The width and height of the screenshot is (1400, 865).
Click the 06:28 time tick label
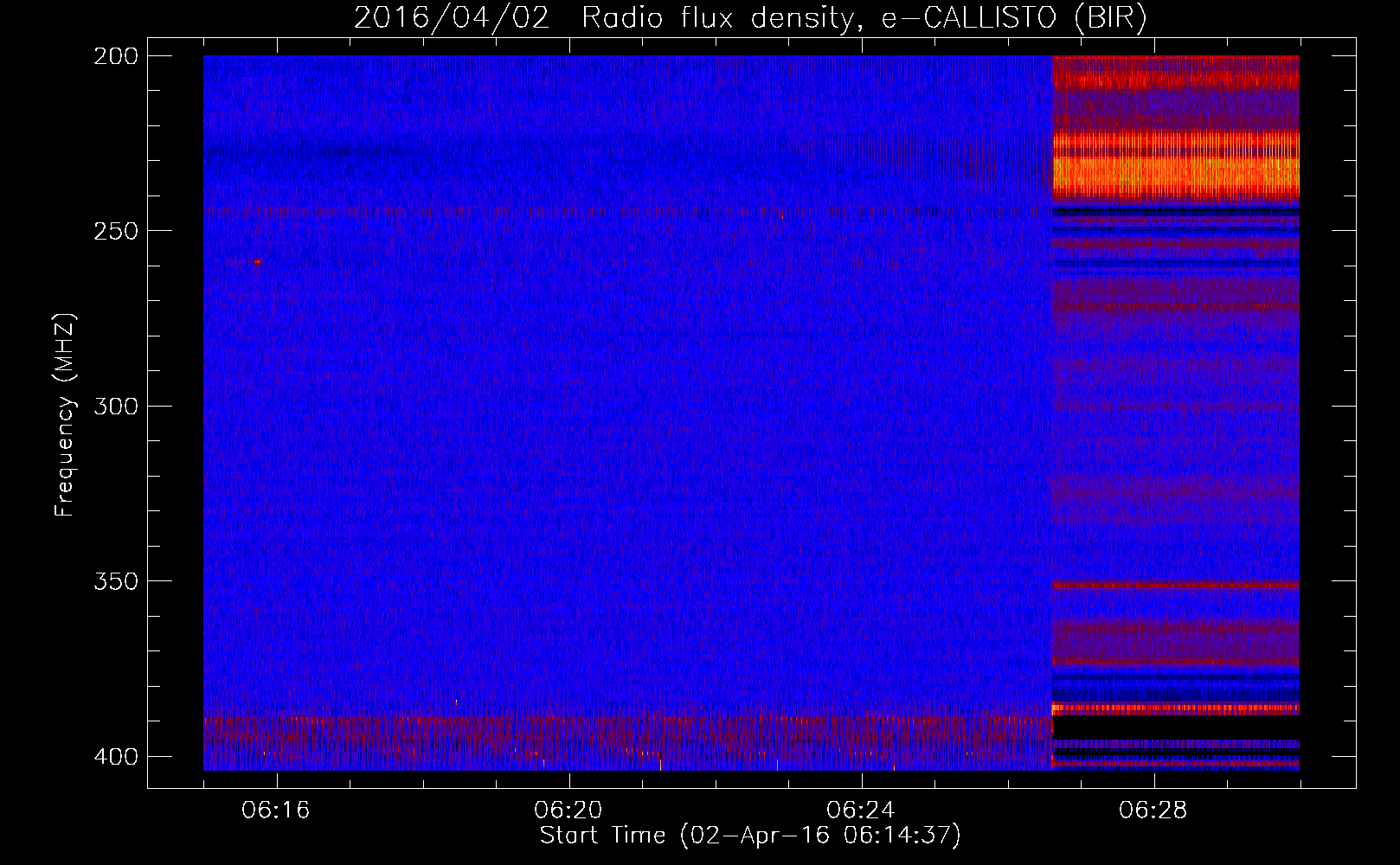pos(1153,810)
